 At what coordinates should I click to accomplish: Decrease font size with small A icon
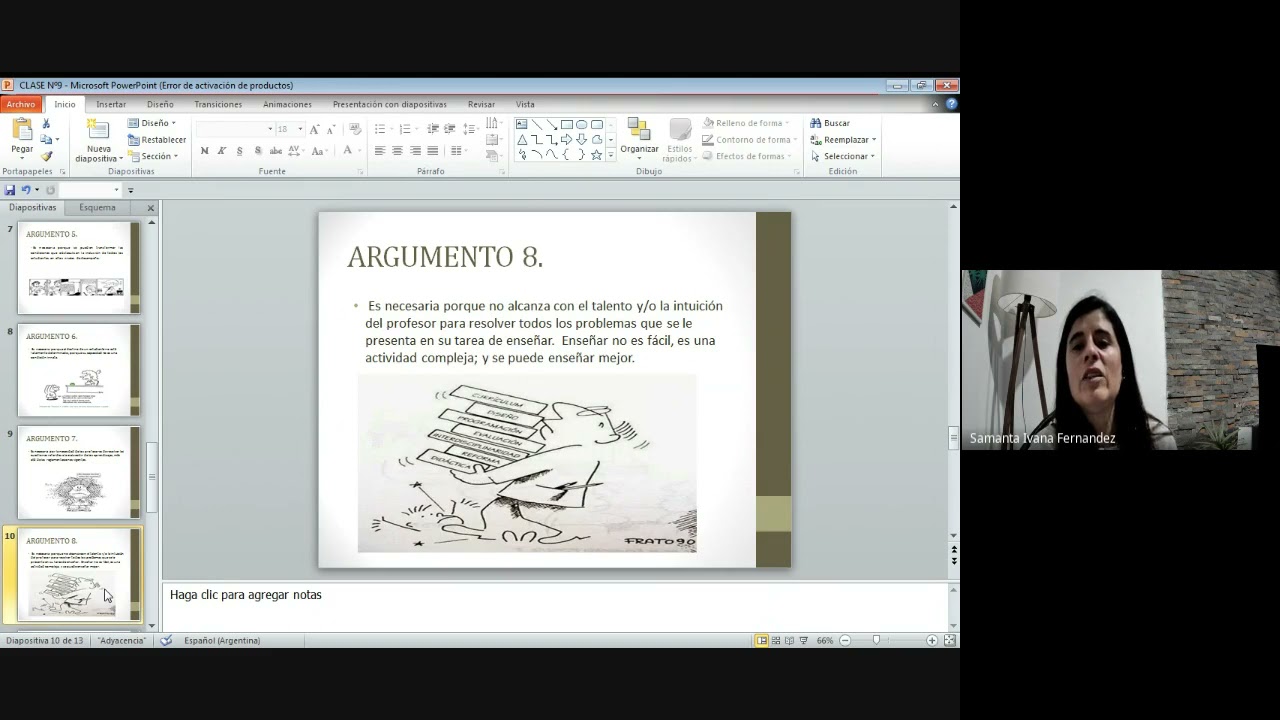point(331,130)
